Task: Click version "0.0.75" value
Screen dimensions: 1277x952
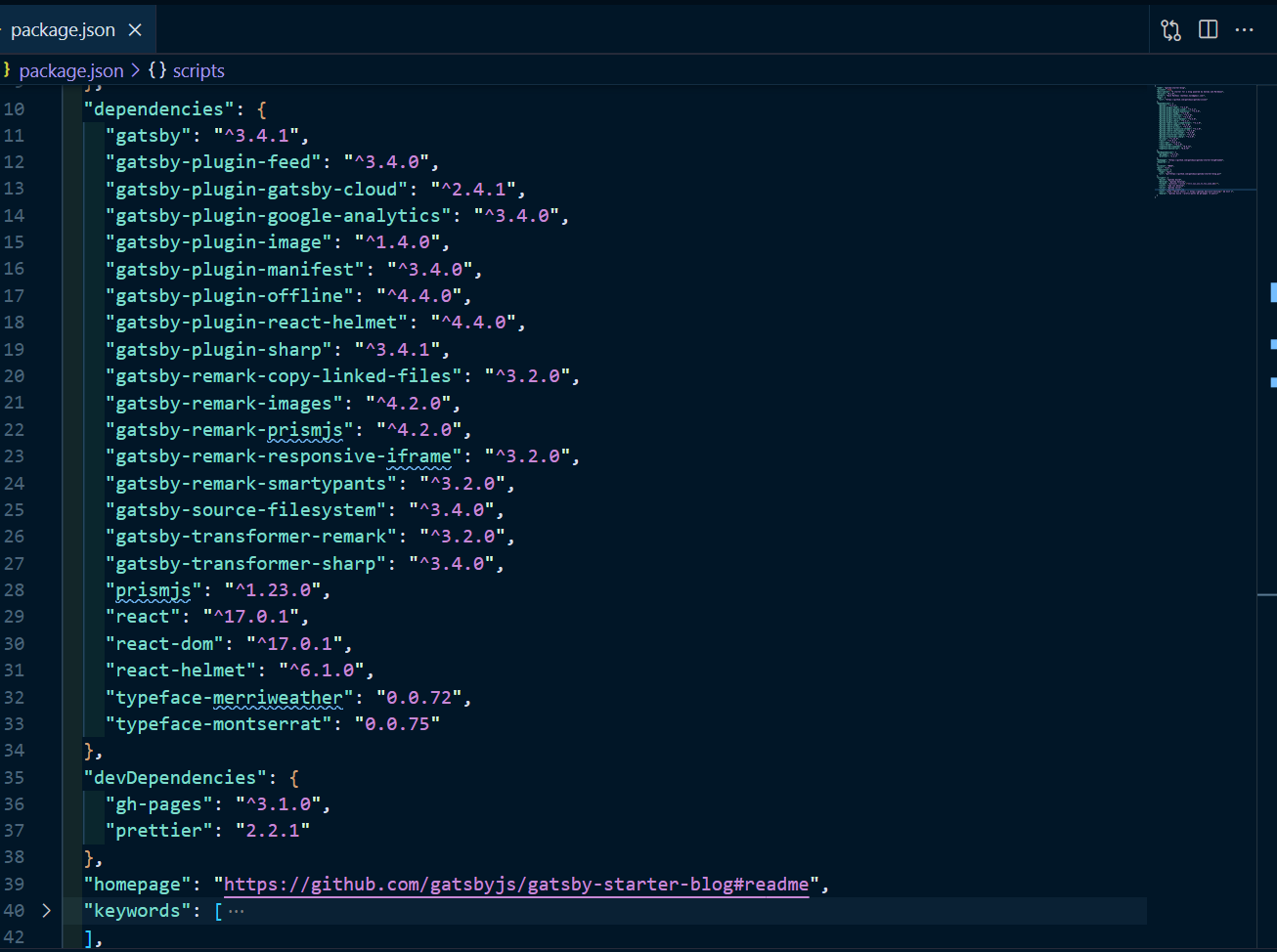Action: tap(398, 724)
